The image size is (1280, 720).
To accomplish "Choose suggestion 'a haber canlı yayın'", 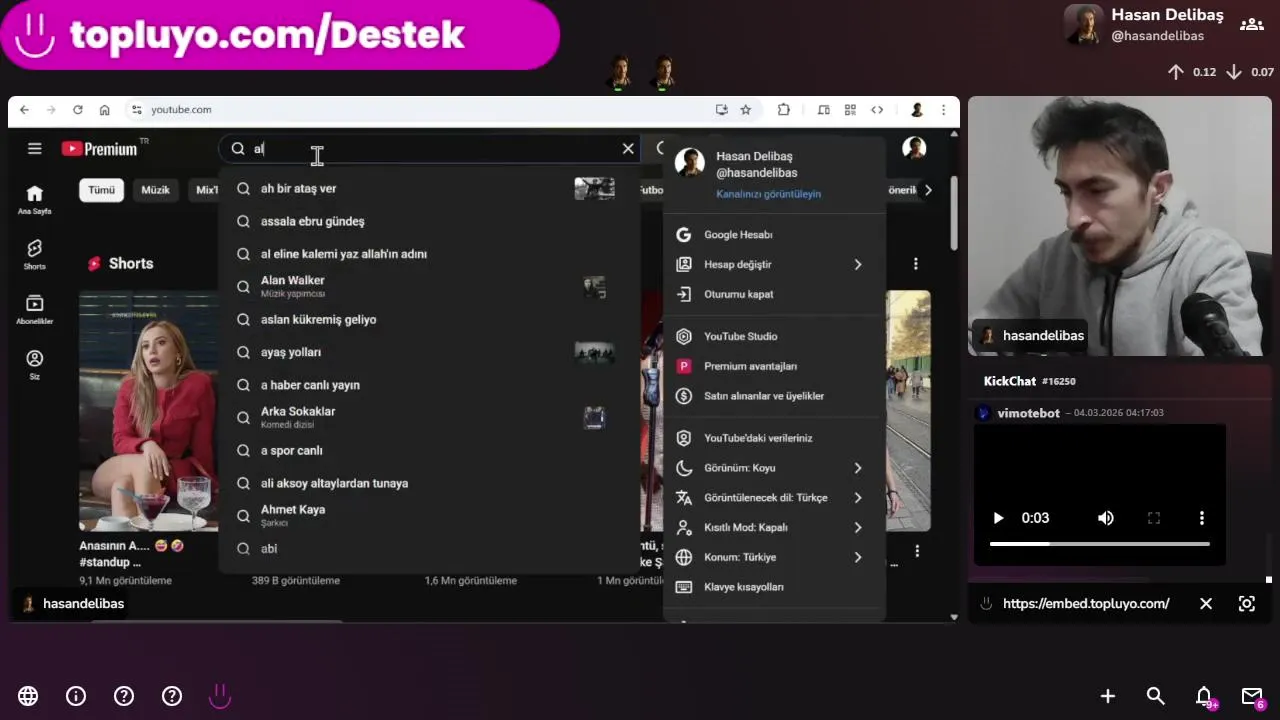I will pyautogui.click(x=429, y=385).
